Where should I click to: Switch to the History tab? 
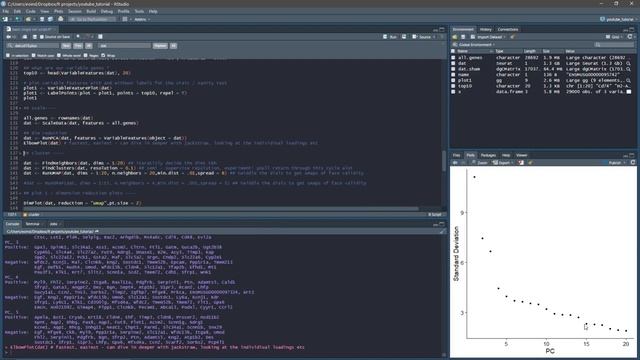pyautogui.click(x=486, y=29)
